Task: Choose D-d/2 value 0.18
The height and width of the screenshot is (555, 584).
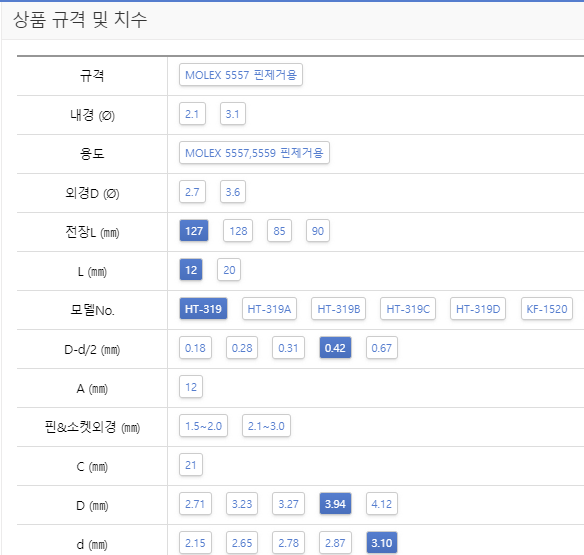Action: click(195, 348)
